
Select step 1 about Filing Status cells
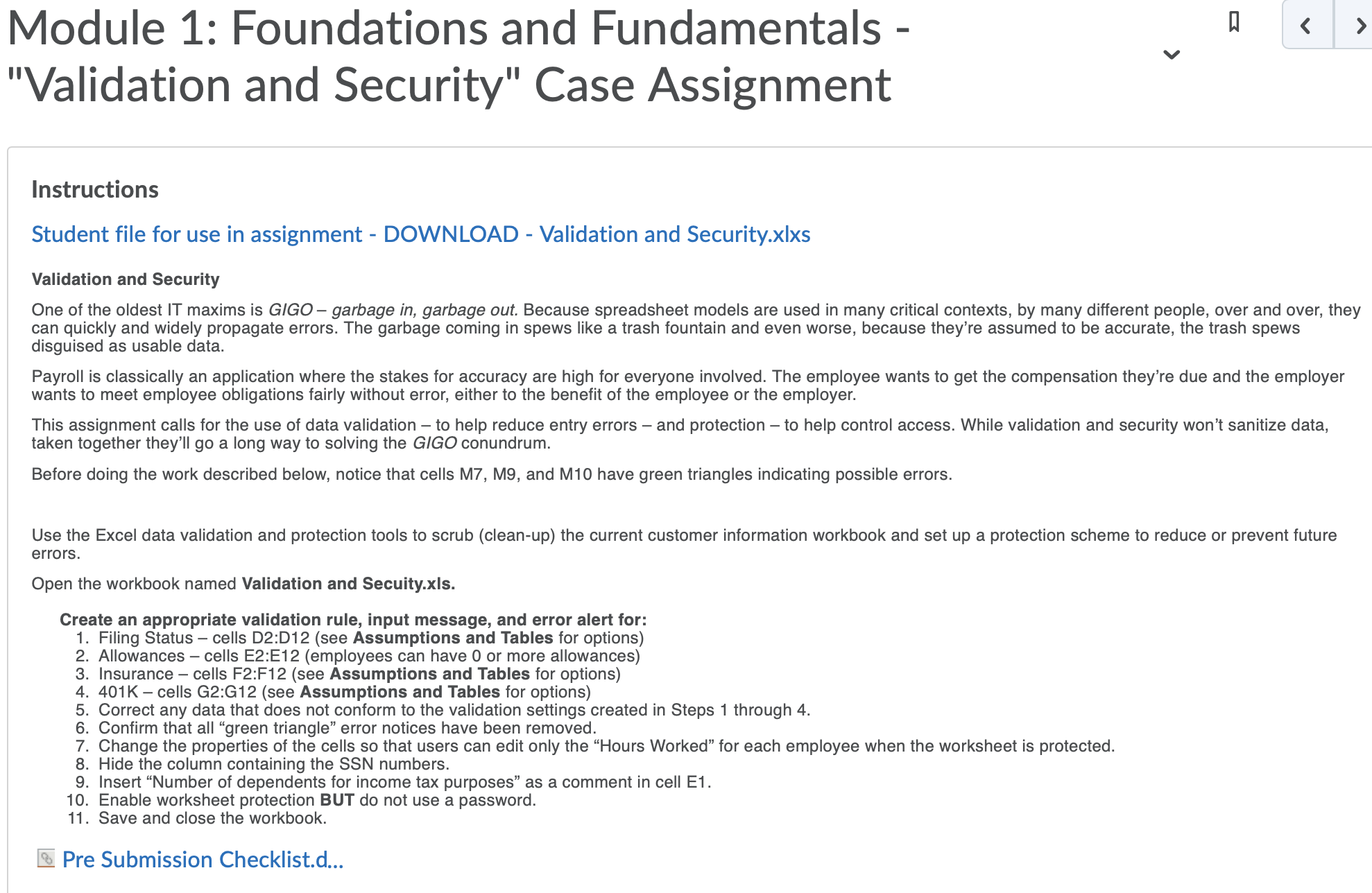[x=371, y=638]
